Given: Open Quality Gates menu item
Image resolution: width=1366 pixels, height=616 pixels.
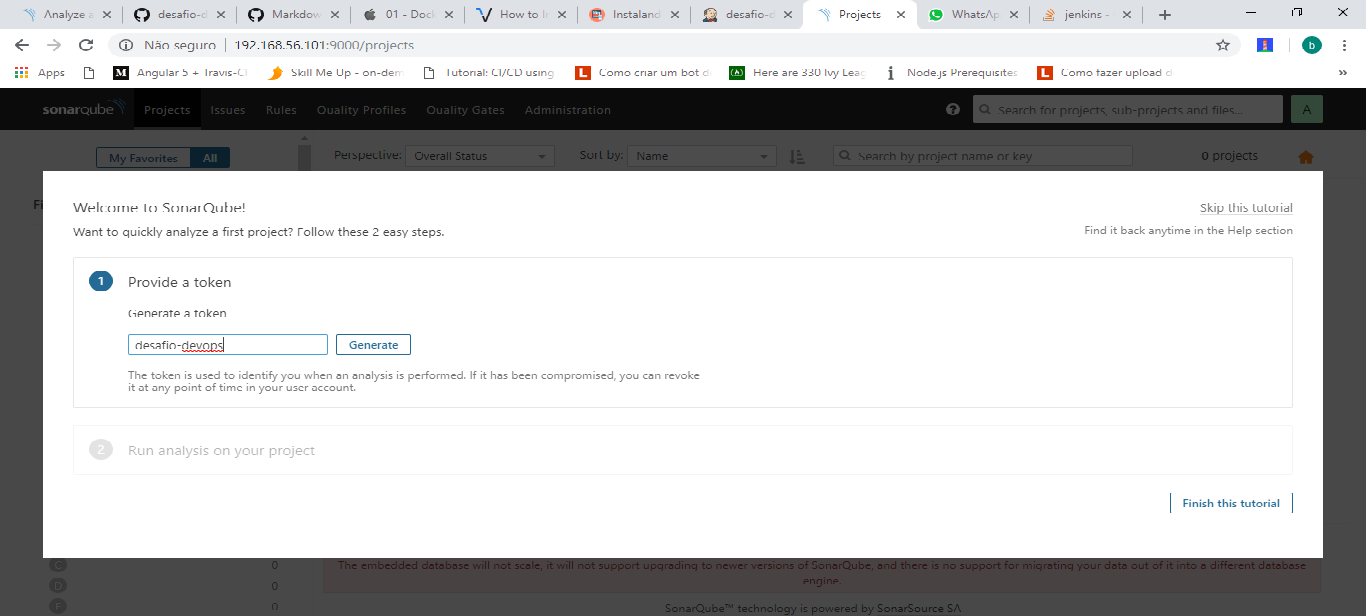Looking at the screenshot, I should click(x=465, y=110).
